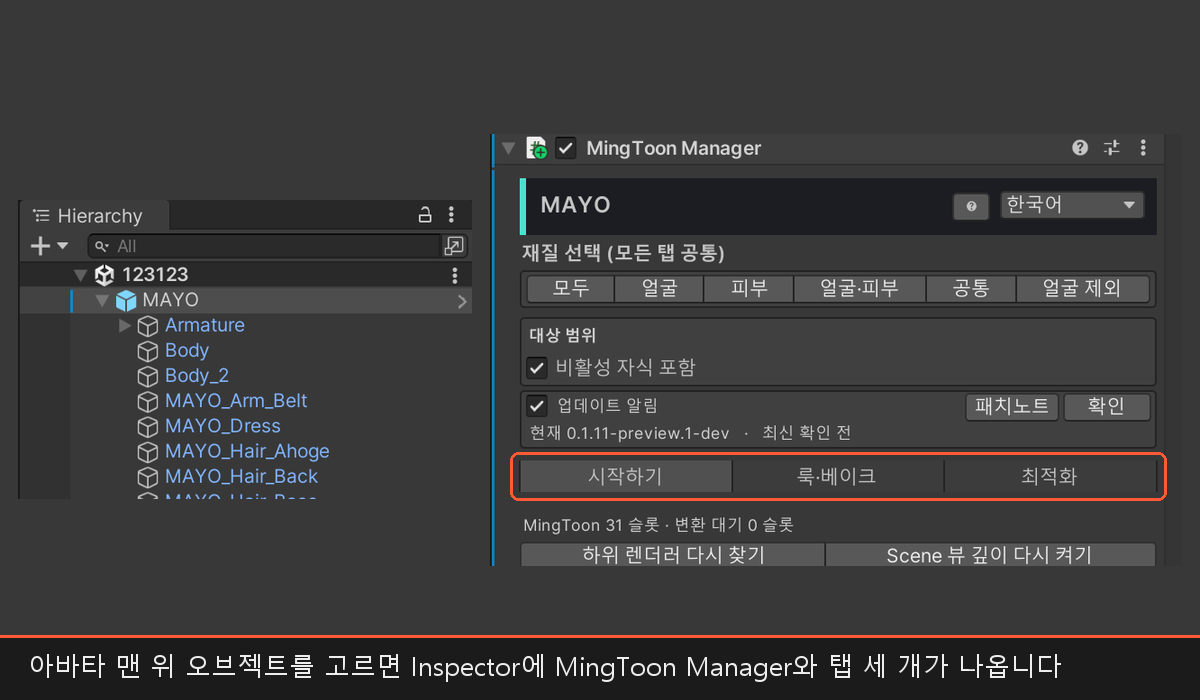Image resolution: width=1200 pixels, height=700 pixels.
Task: Click 하위 렌더러 다시 찾기 button
Action: coord(673,555)
